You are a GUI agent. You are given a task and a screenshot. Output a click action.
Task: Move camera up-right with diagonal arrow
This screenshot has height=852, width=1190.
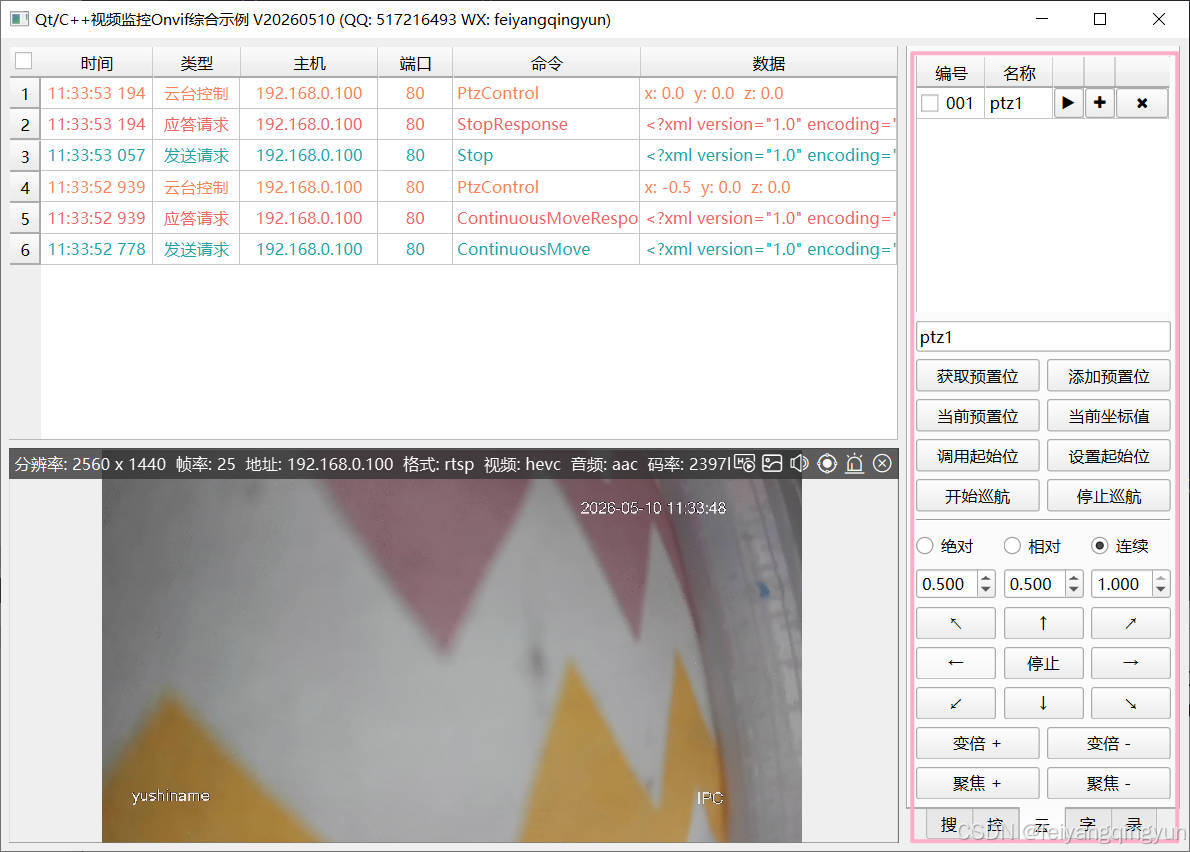[x=1131, y=624]
